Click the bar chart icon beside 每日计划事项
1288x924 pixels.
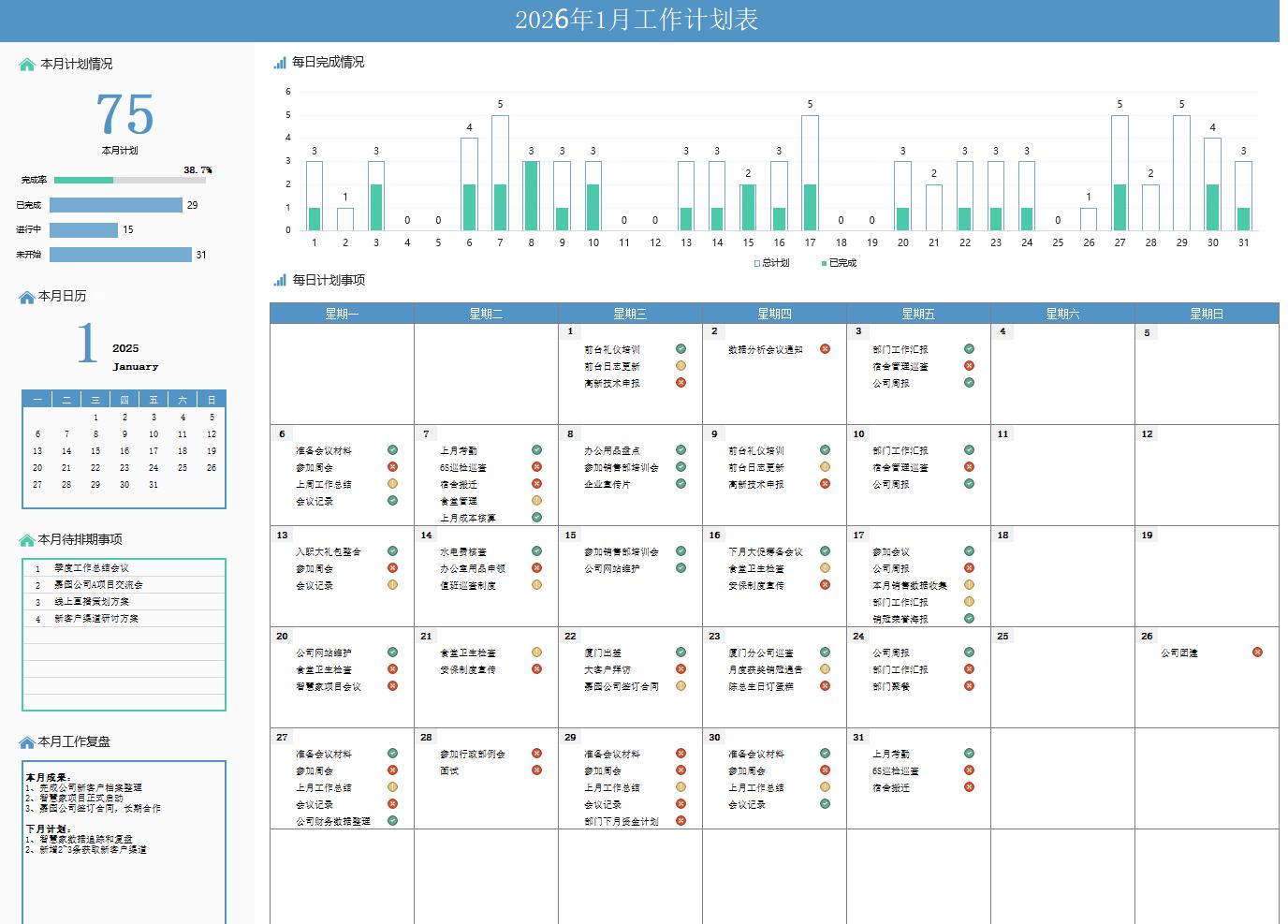click(280, 280)
